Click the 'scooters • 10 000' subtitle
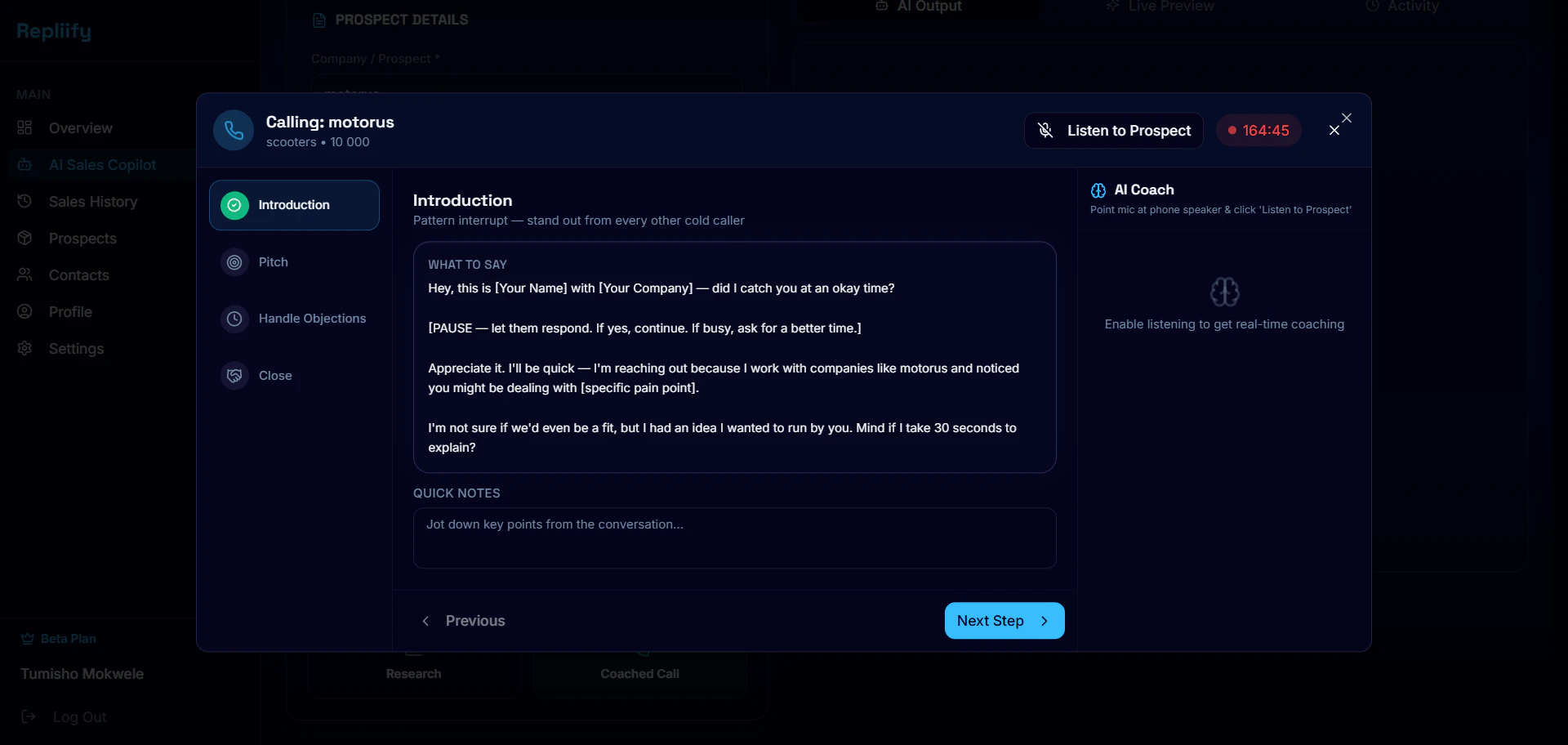 [x=318, y=142]
